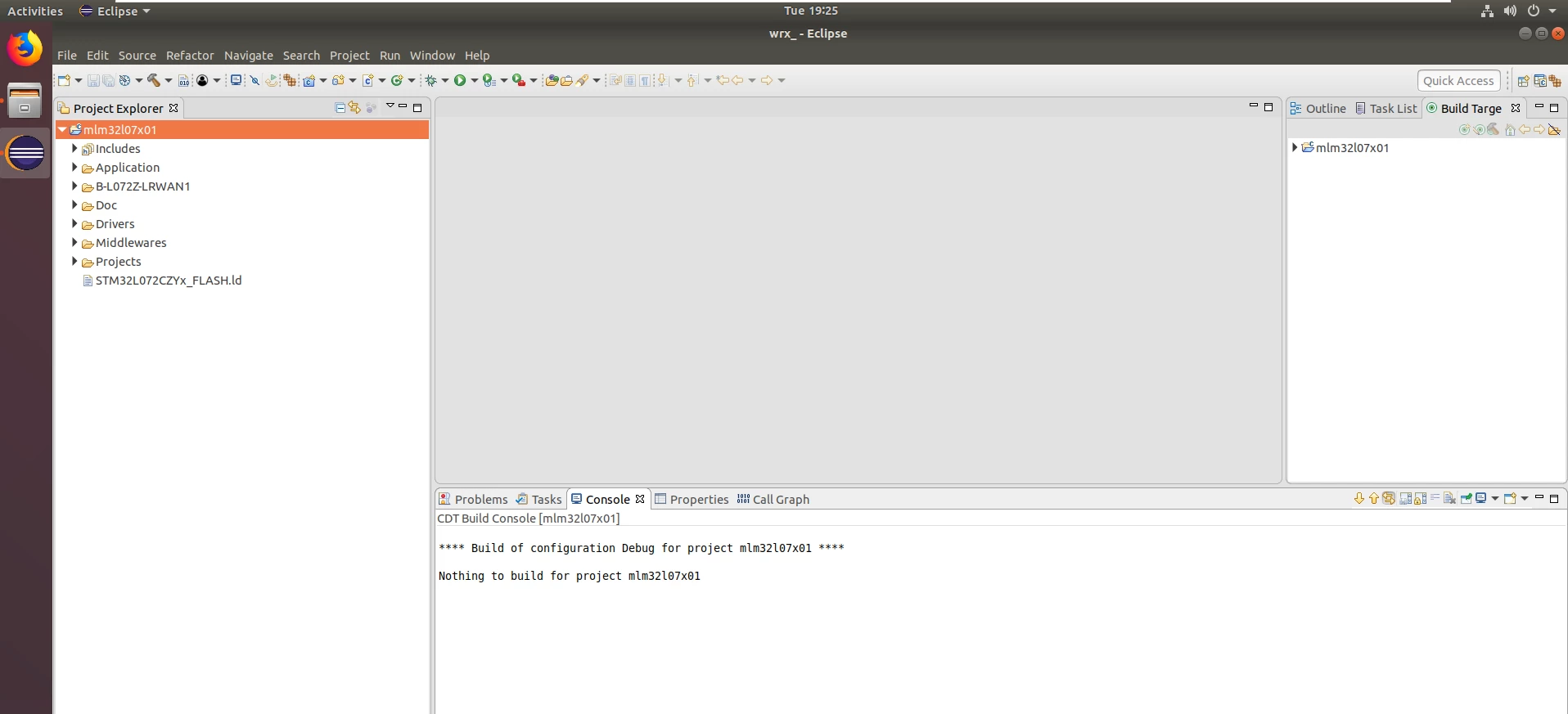This screenshot has height=714, width=1568.
Task: Click the Display Selected Console monitor icon
Action: tap(1480, 499)
